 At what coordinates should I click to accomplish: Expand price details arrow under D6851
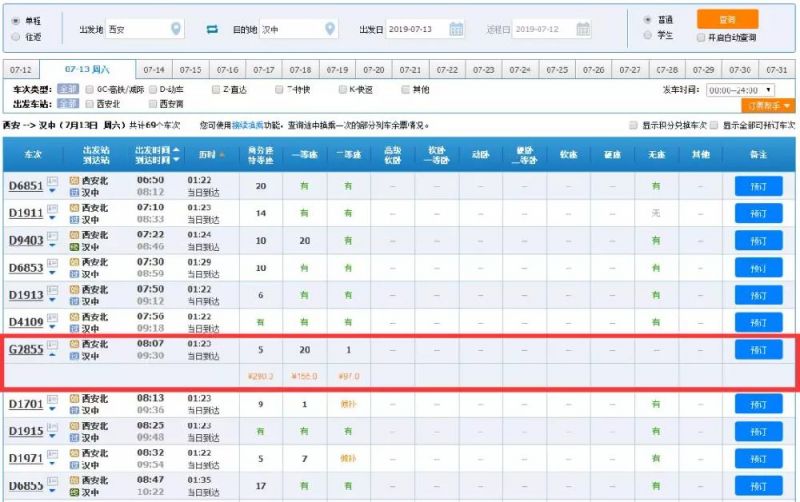click(x=52, y=191)
